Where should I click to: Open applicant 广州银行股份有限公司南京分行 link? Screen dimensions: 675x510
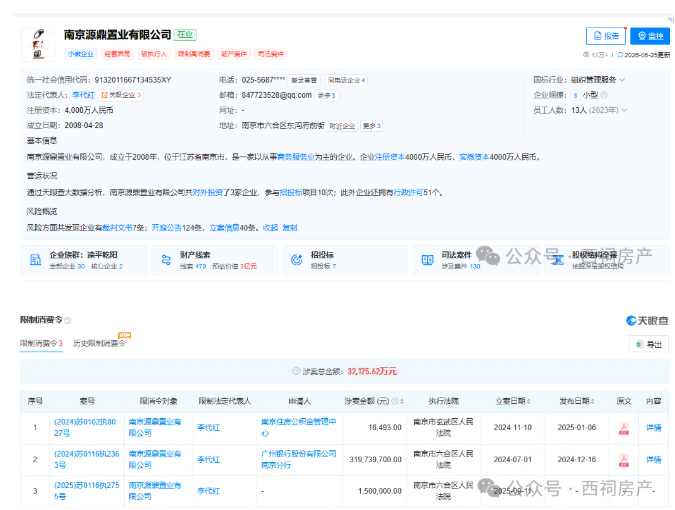click(x=298, y=459)
